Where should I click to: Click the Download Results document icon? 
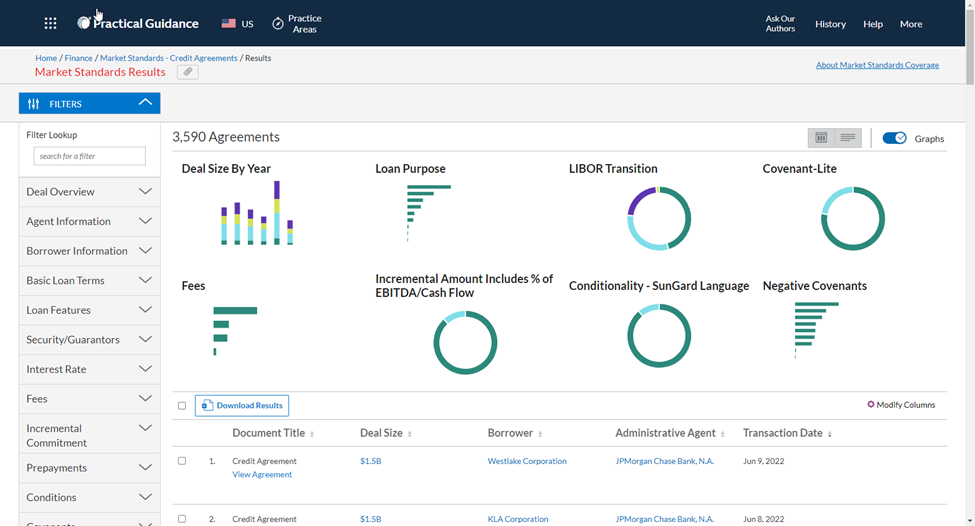pyautogui.click(x=207, y=405)
